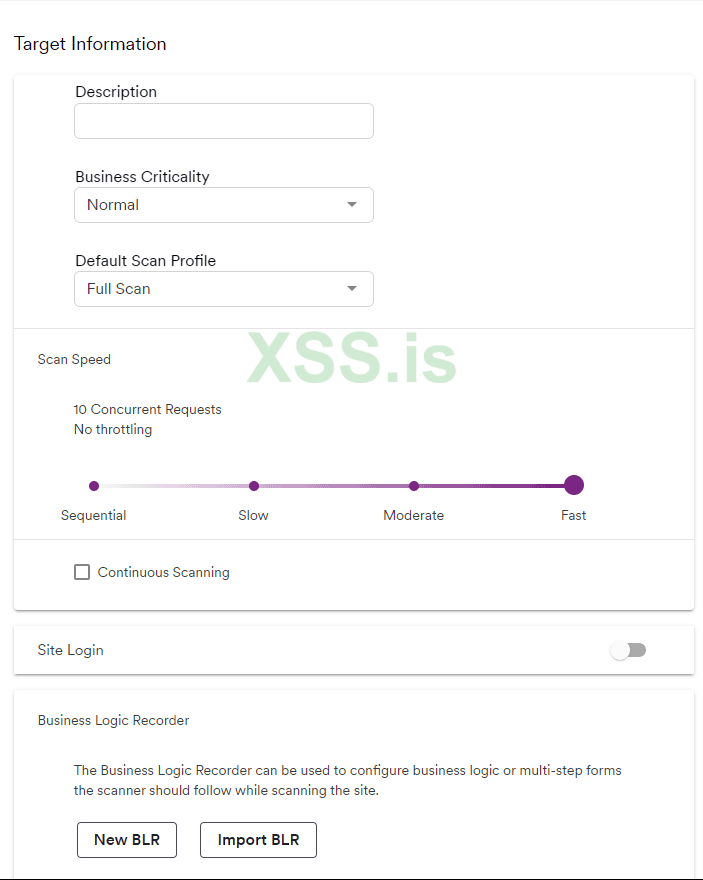Choose the Moderate scan speed point

[414, 486]
